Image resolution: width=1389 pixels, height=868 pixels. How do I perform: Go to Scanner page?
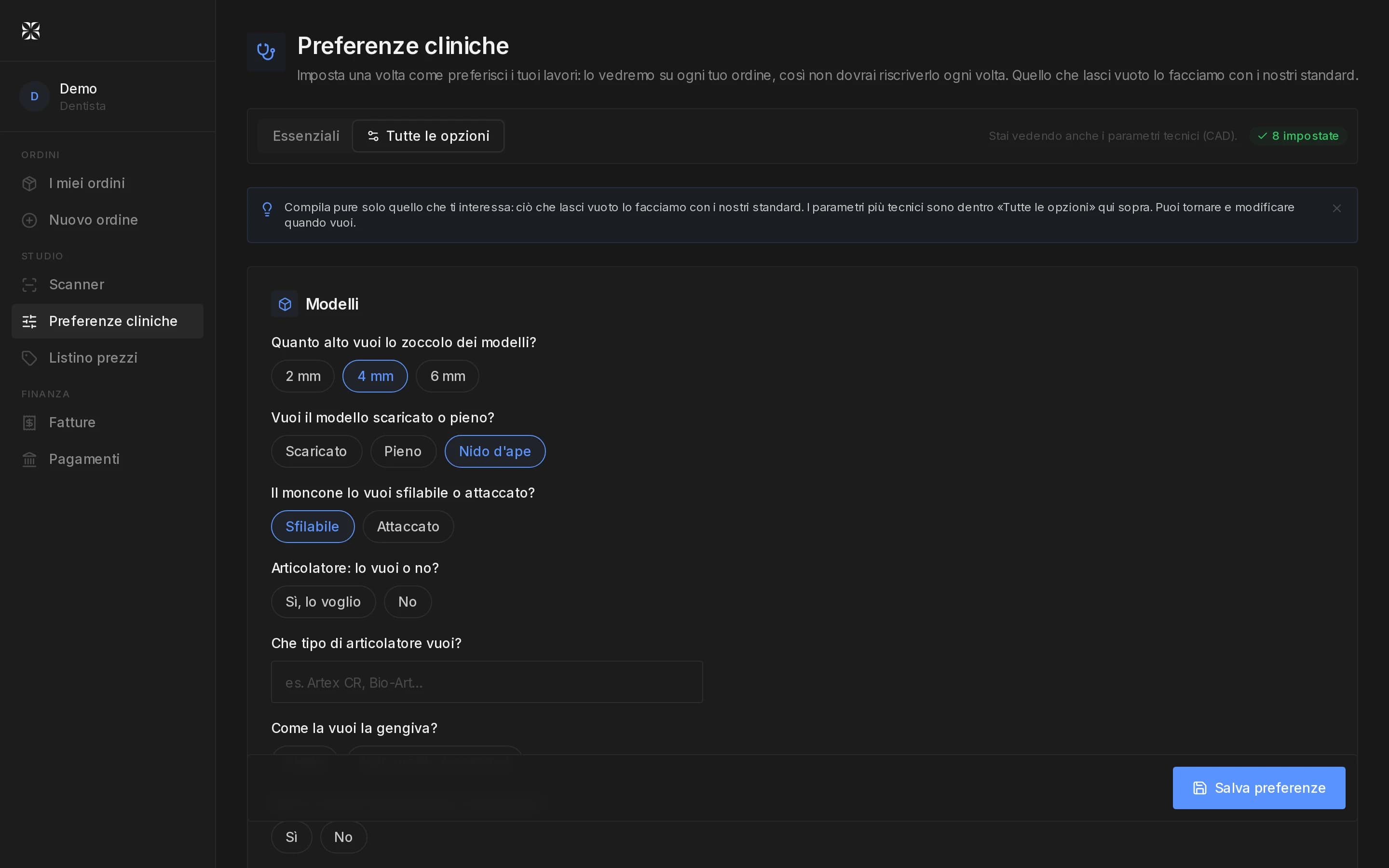tap(108, 285)
